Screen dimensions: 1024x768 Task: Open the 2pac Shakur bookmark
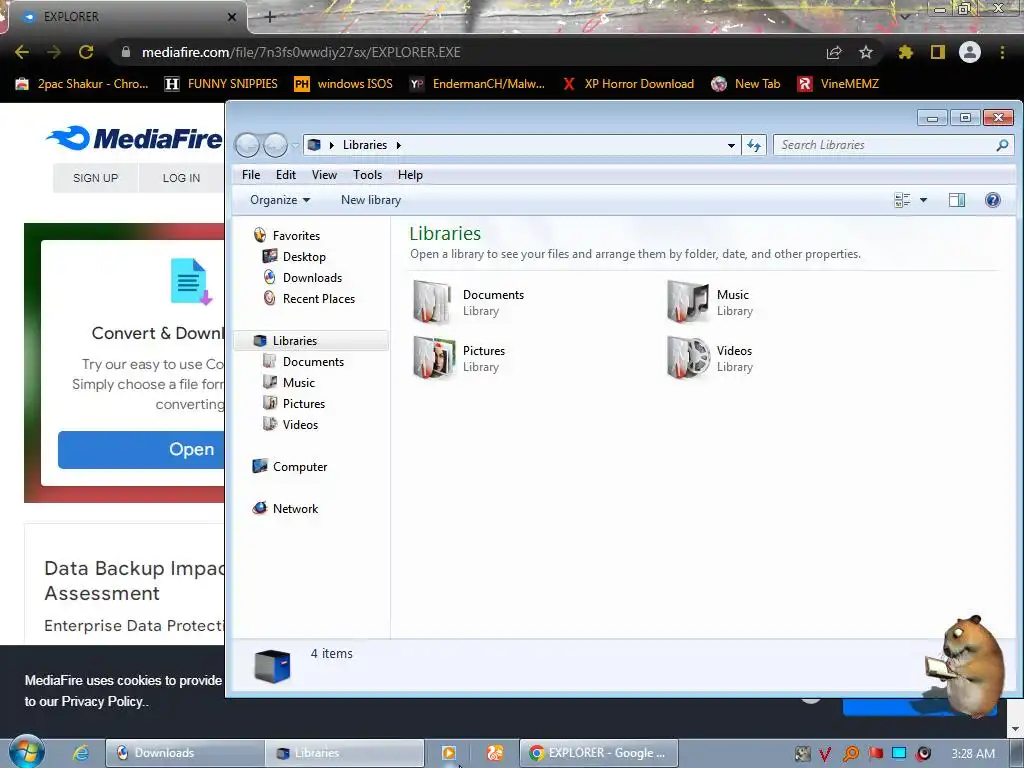pos(82,84)
